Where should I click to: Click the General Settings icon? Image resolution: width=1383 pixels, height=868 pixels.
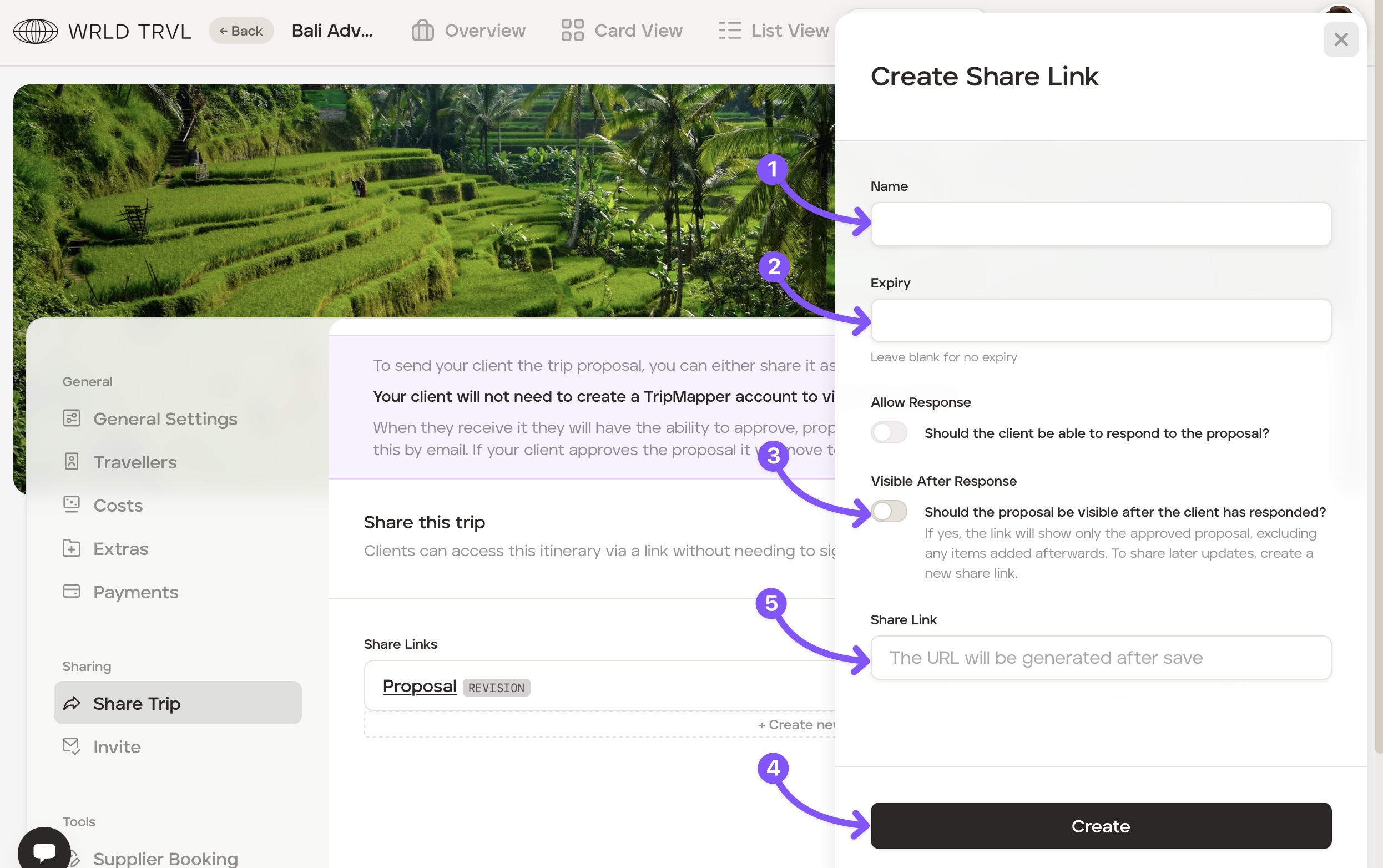[71, 418]
